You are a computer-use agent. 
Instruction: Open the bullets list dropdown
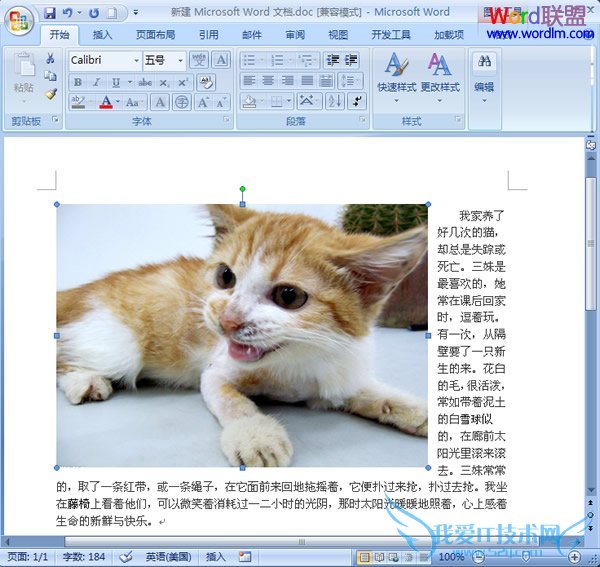(262, 60)
